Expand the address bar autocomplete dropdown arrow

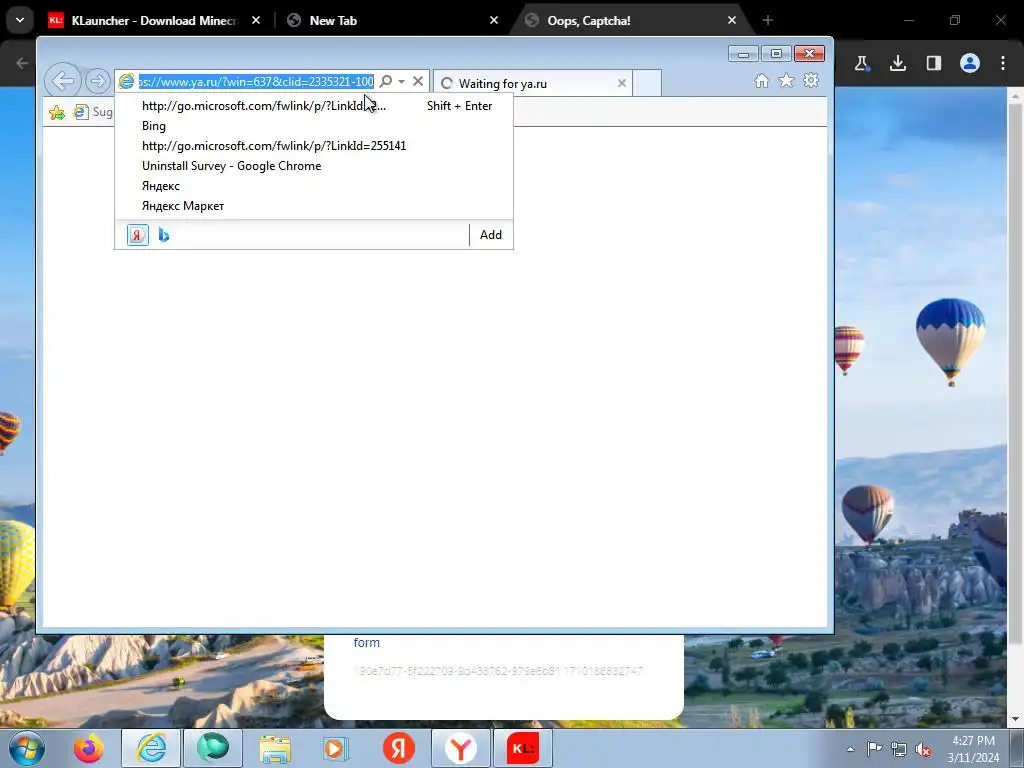(402, 81)
